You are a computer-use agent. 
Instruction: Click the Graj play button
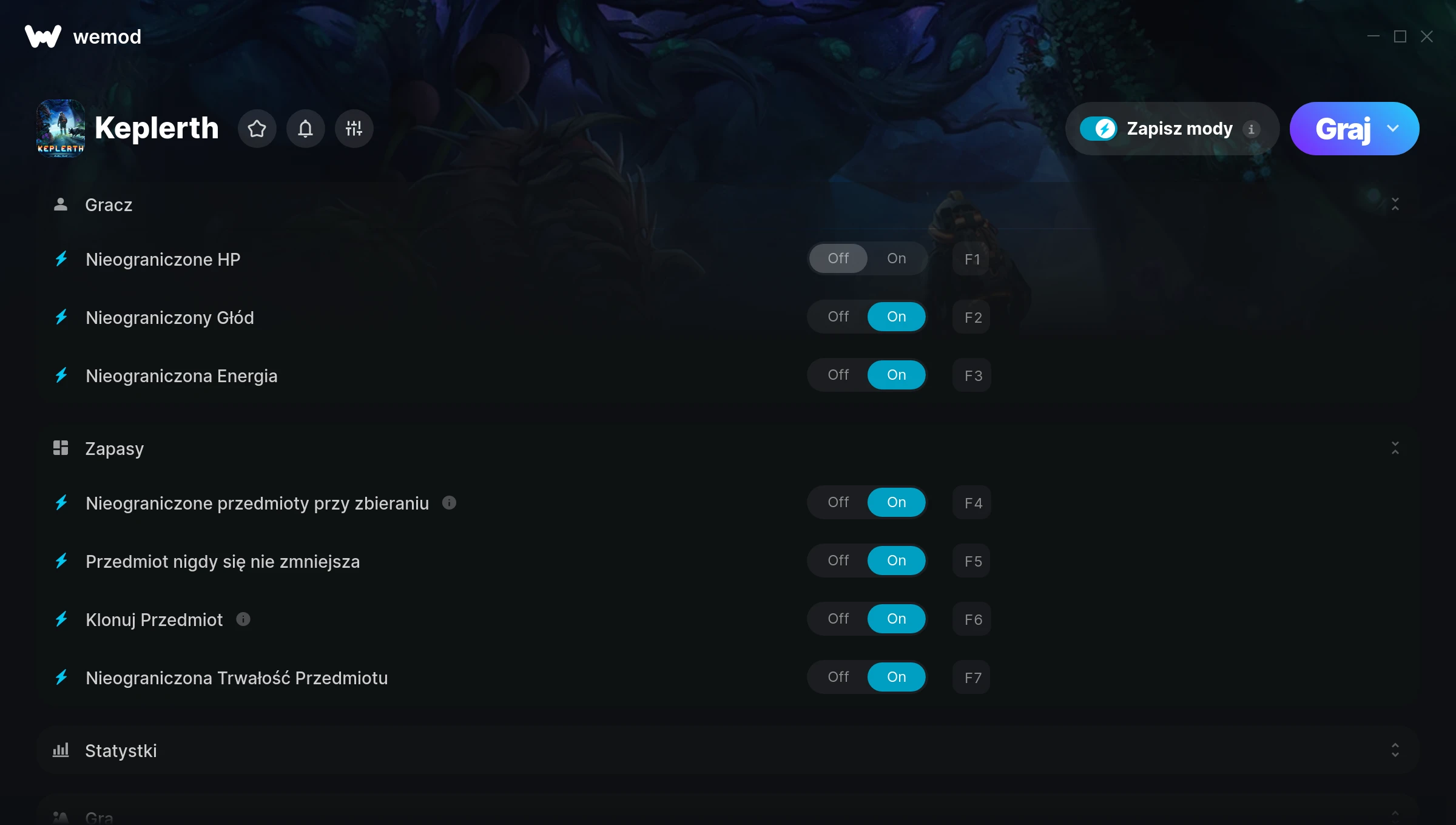click(1342, 129)
